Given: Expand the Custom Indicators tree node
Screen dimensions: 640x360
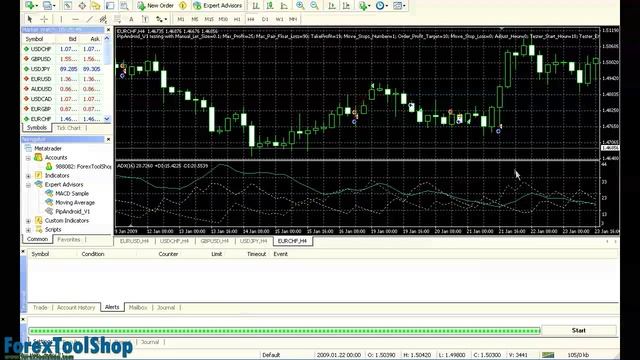Looking at the screenshot, I should point(28,220).
